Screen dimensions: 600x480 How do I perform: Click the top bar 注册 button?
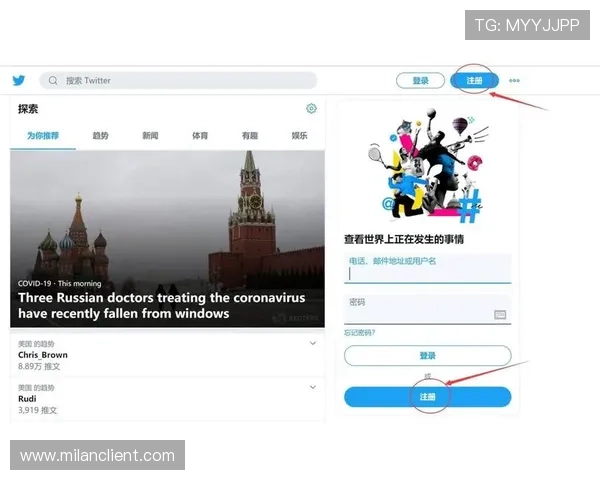pos(474,80)
